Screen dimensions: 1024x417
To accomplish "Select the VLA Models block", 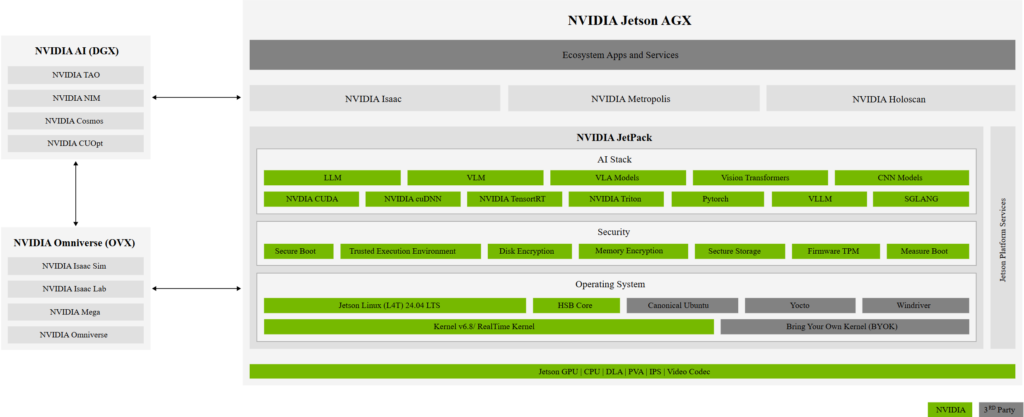I will (x=618, y=178).
